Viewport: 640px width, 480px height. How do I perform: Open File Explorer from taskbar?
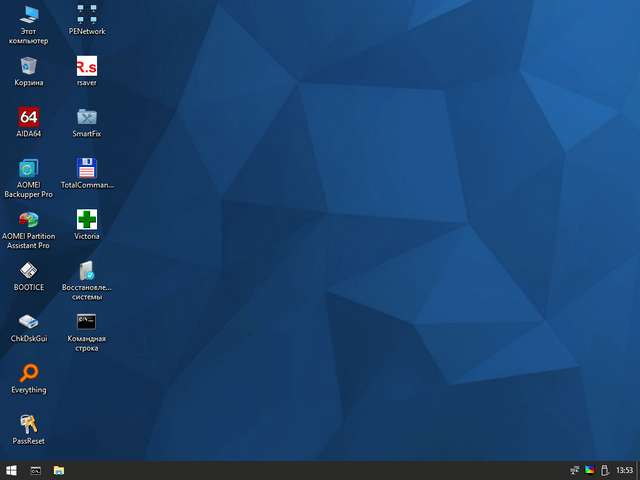[59, 471]
